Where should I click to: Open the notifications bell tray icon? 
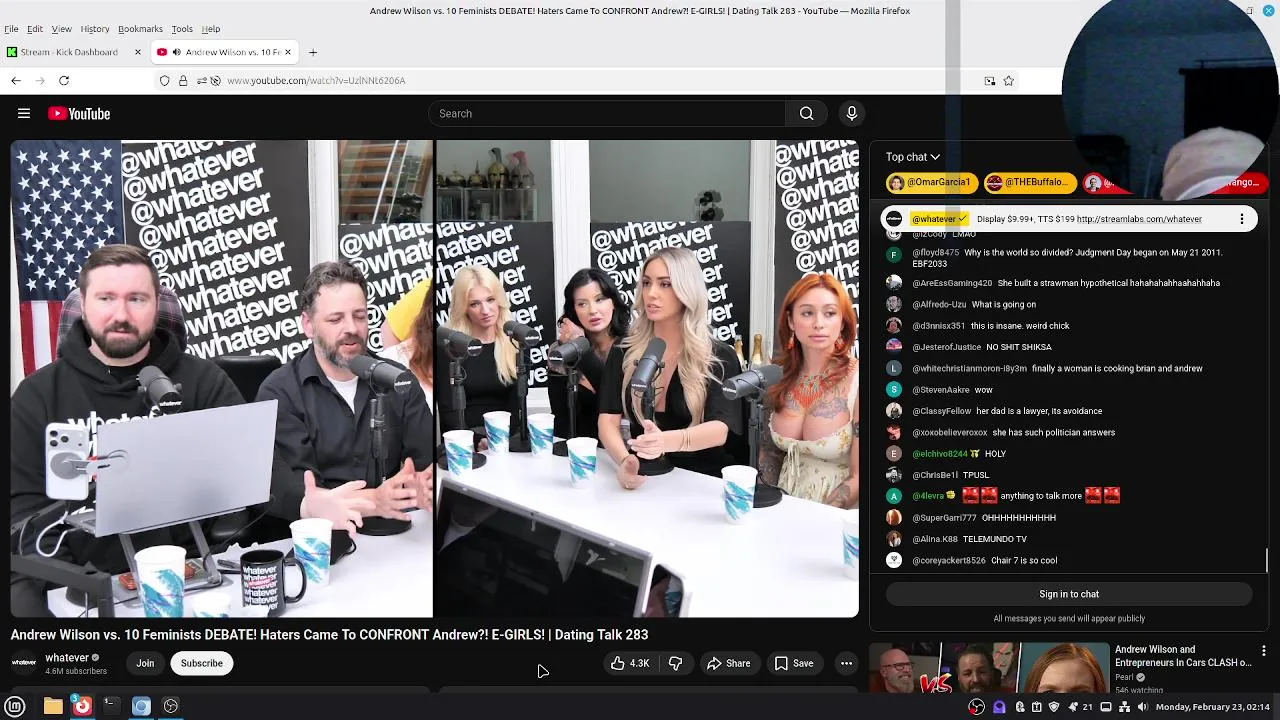1071,707
